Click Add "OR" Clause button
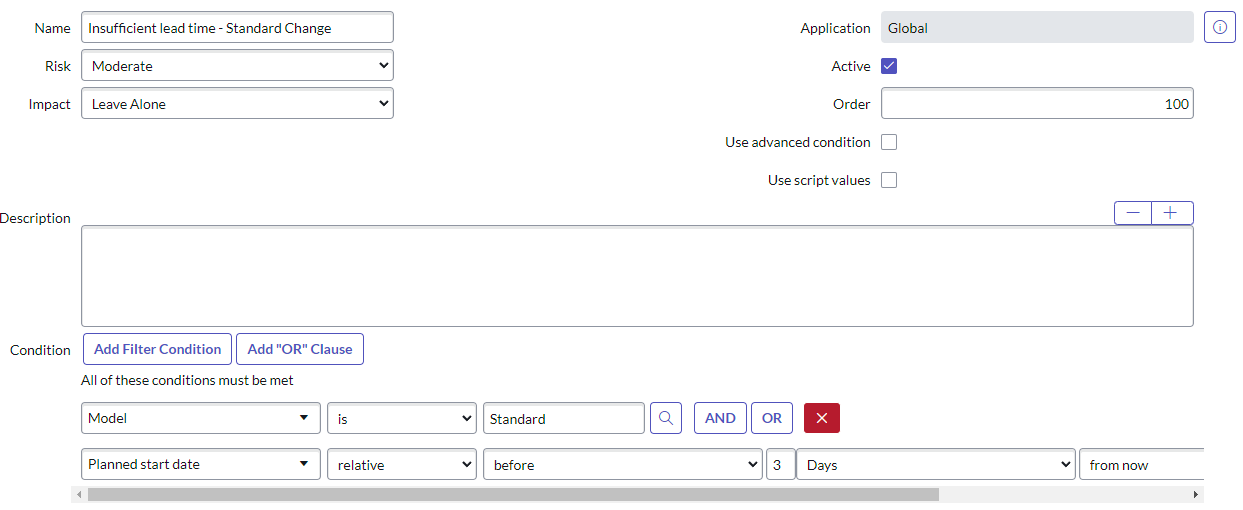1243x510 pixels. tap(300, 349)
